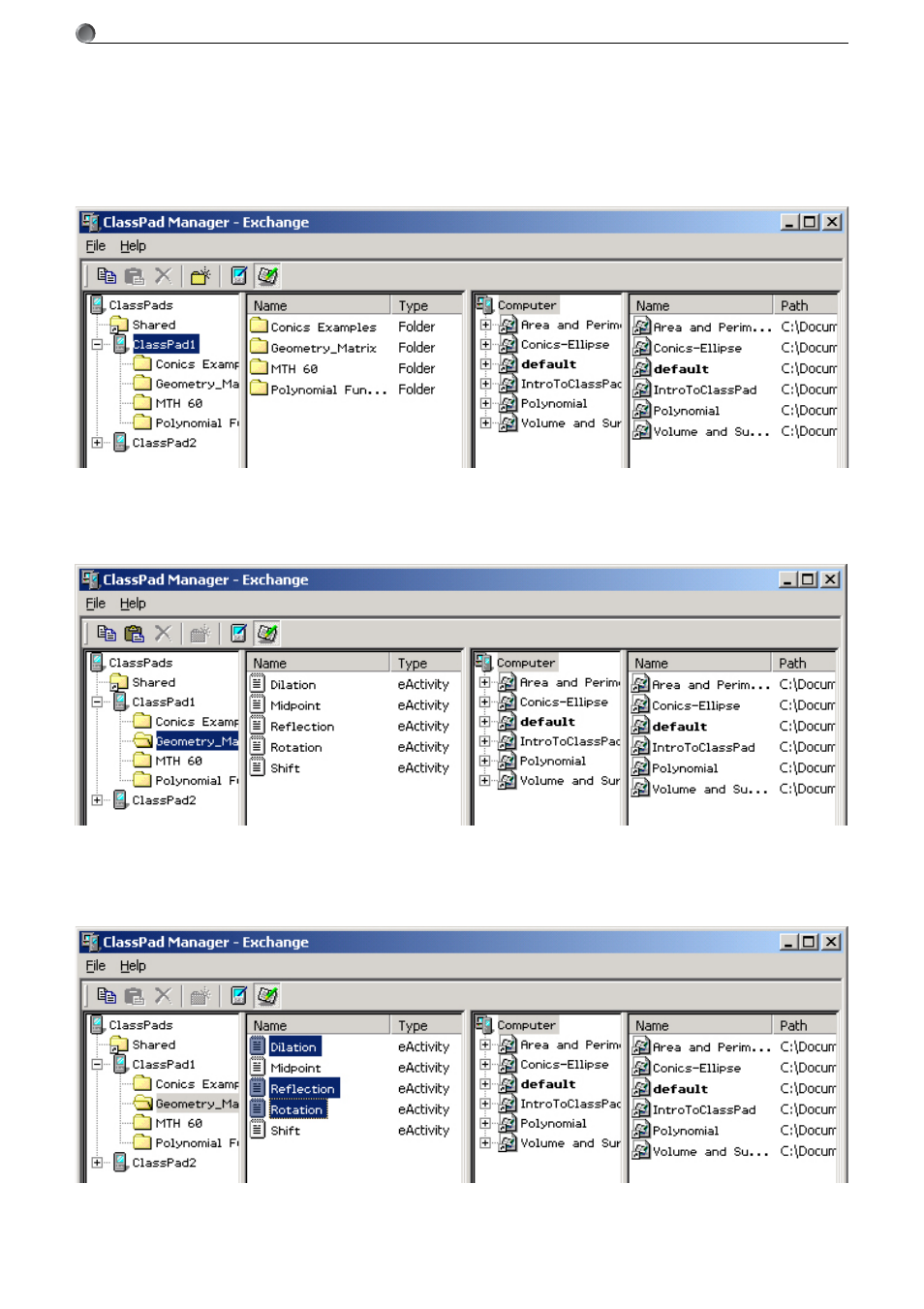Click the Delete X icon in the top window toolbar
The image size is (924, 1309).
(163, 276)
